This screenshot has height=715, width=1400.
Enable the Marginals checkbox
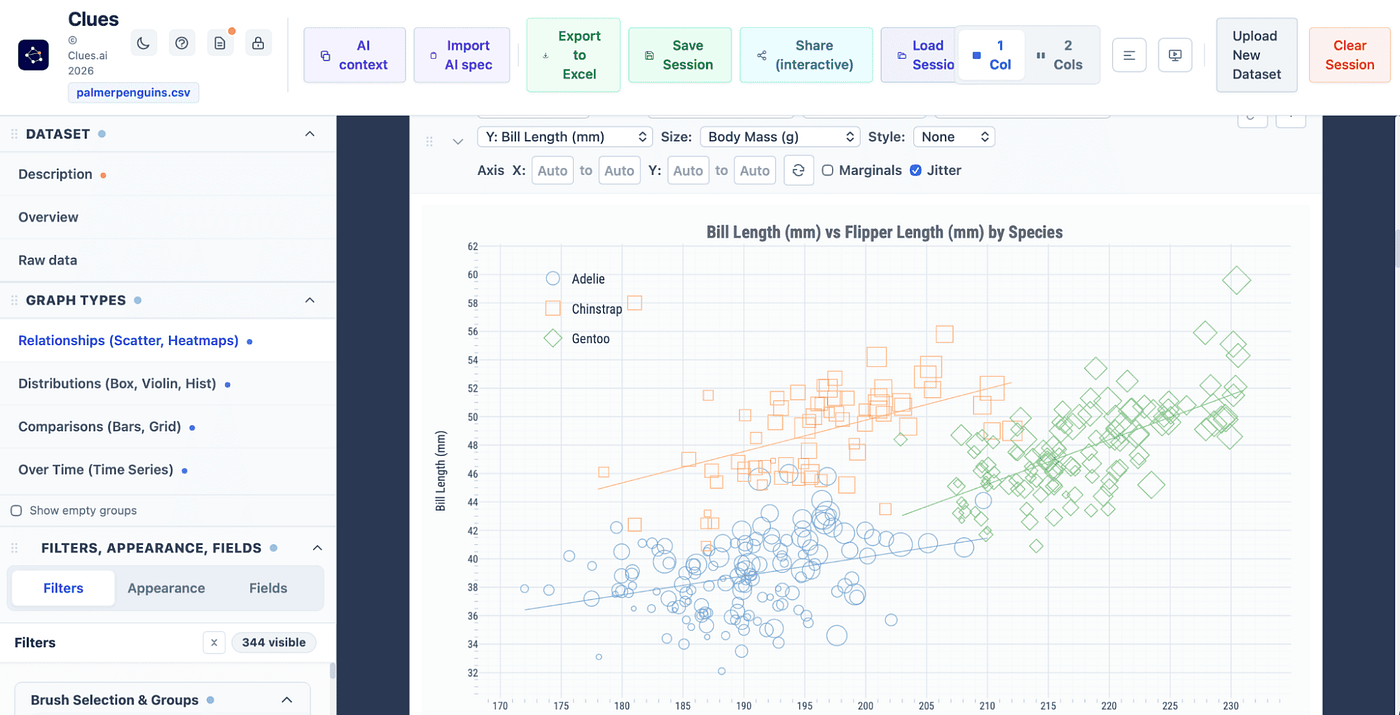click(x=828, y=171)
